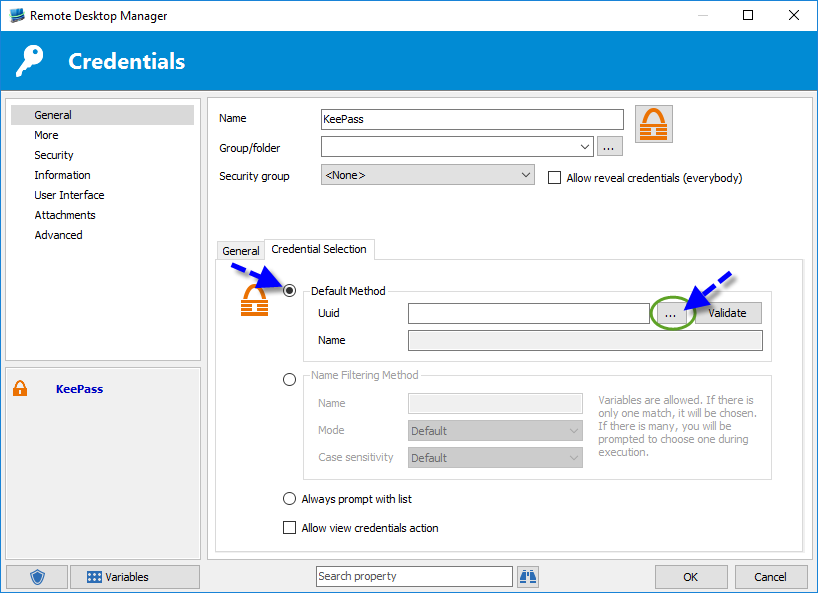
Task: Click the OK button
Action: [690, 577]
